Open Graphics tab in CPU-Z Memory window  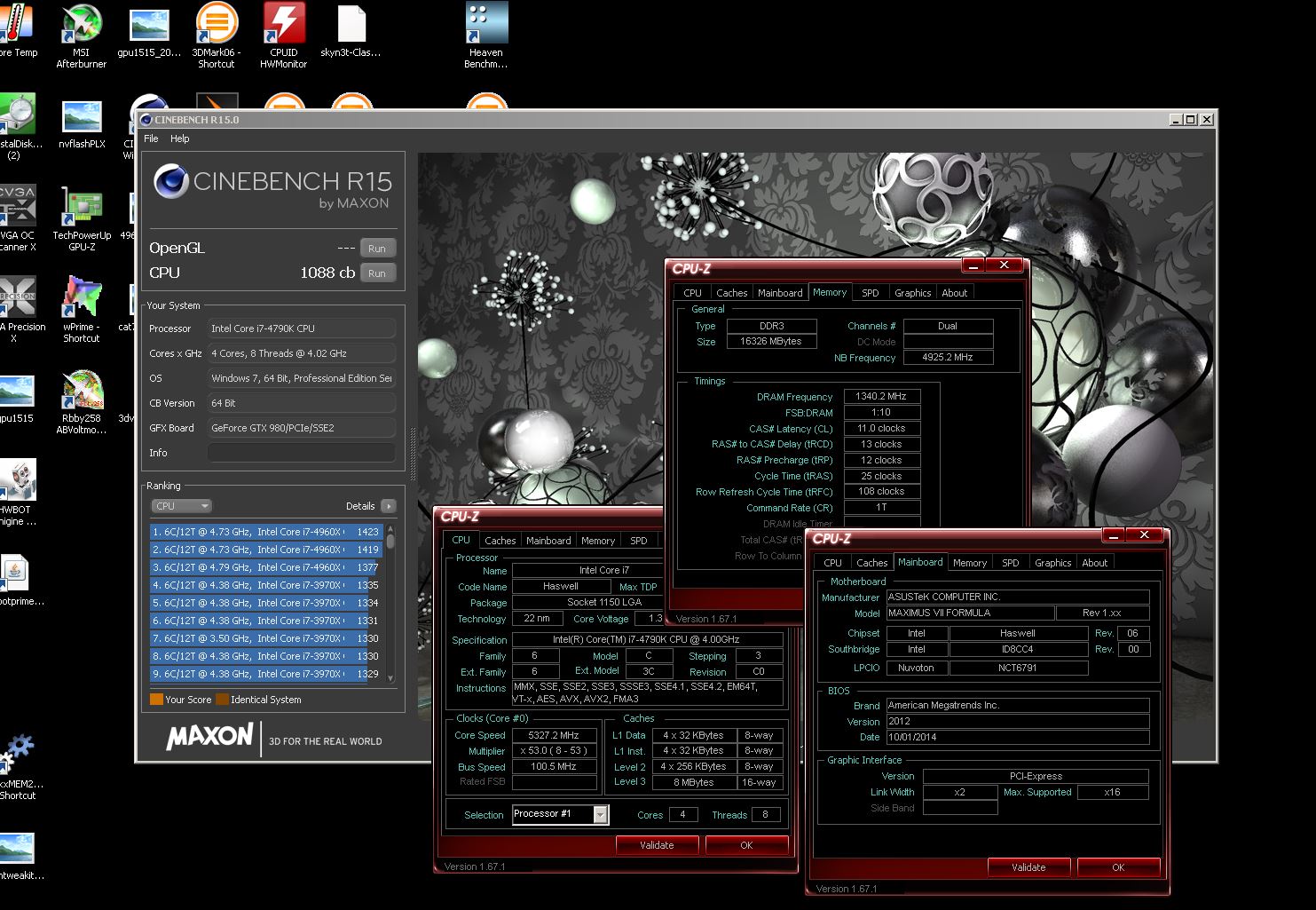click(912, 293)
